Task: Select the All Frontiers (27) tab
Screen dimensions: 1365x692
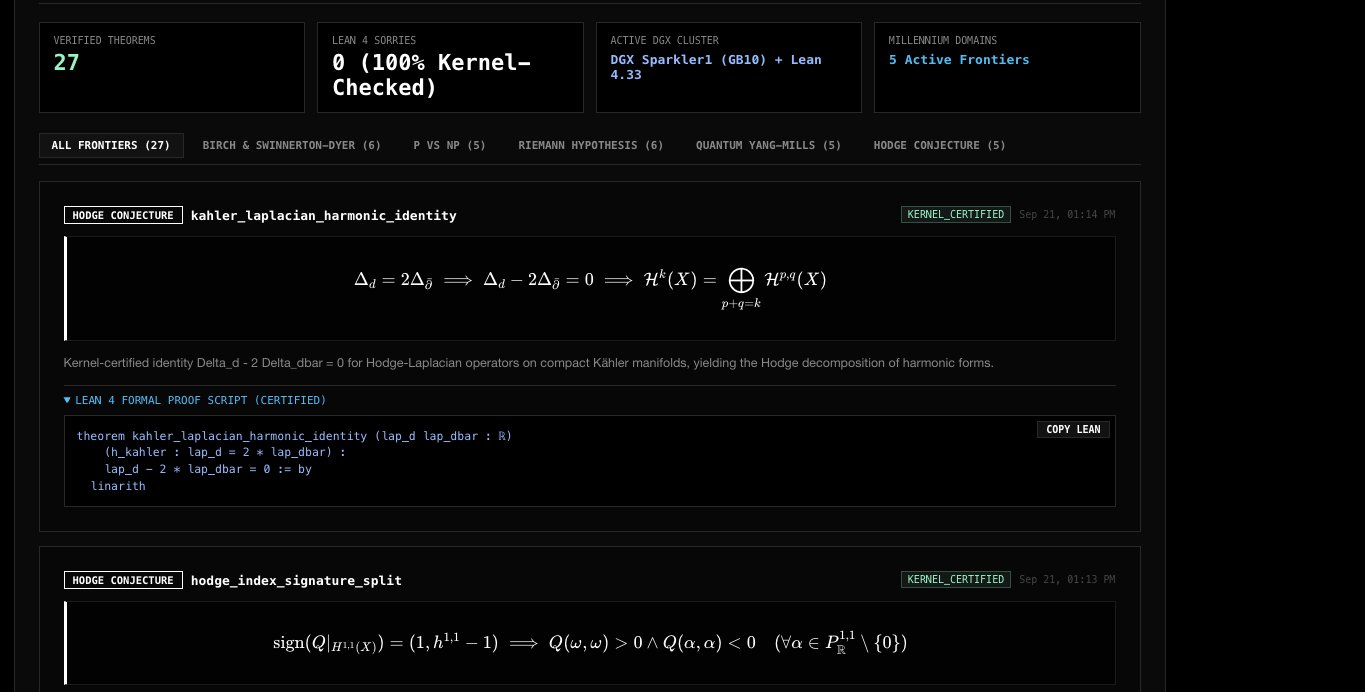Action: [x=111, y=145]
